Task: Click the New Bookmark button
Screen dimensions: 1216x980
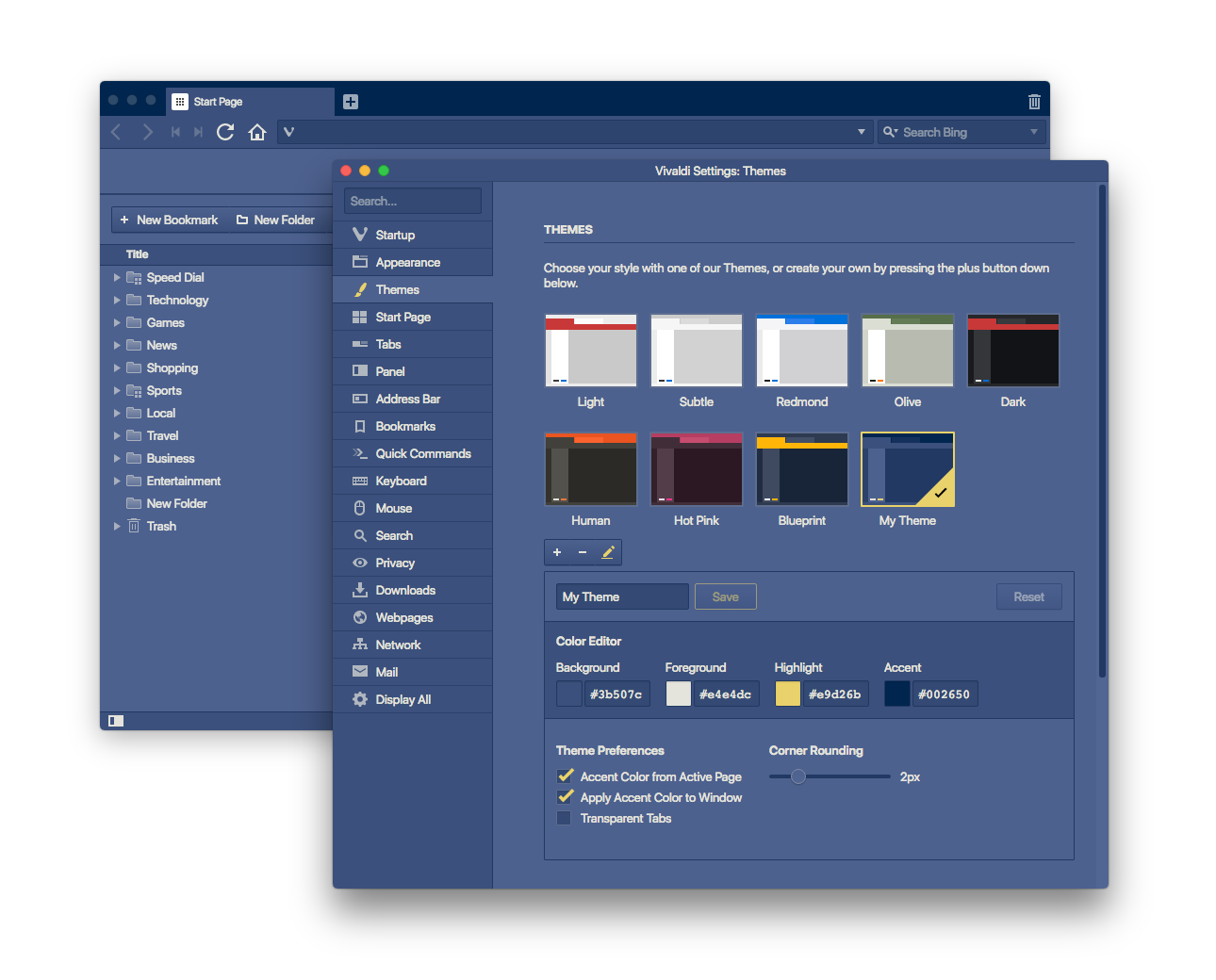Action: click(x=169, y=220)
